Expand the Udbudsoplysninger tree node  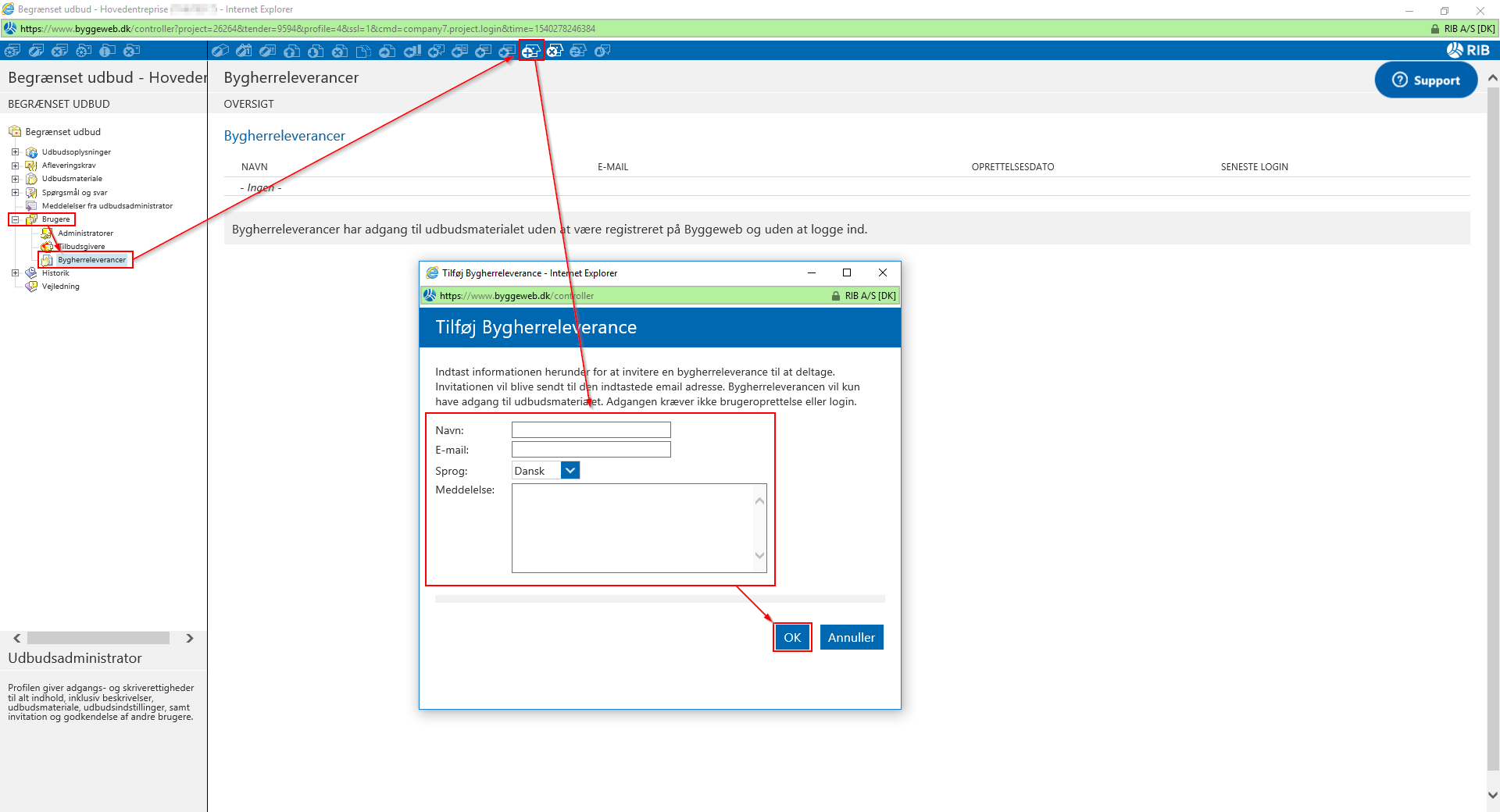(15, 152)
